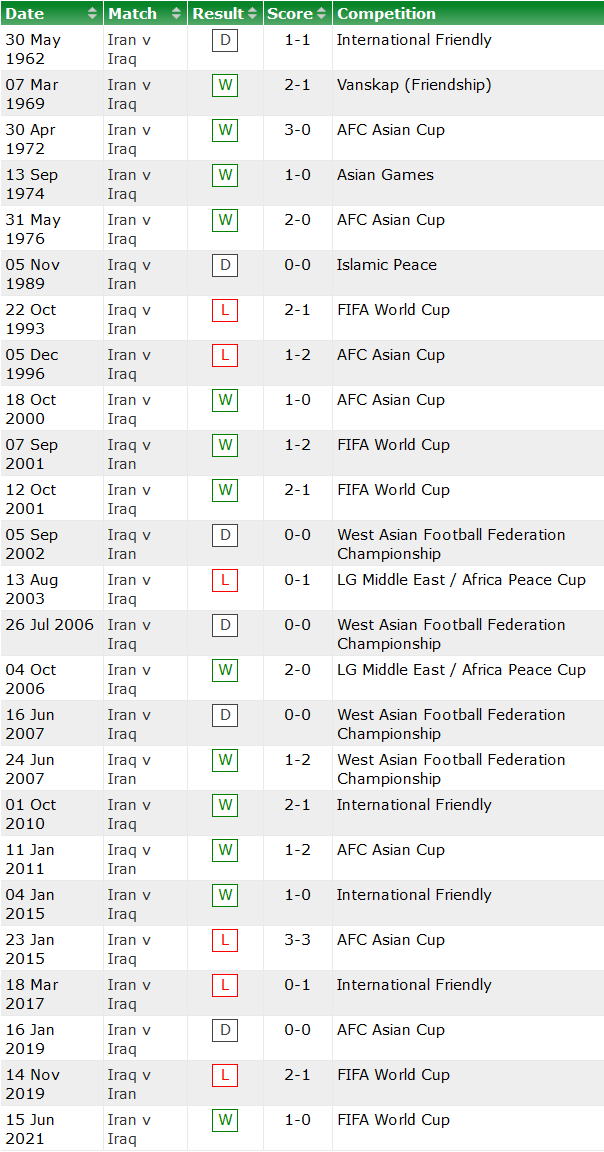Click the sort arrows beside Score header
The image size is (604, 1152).
(321, 13)
